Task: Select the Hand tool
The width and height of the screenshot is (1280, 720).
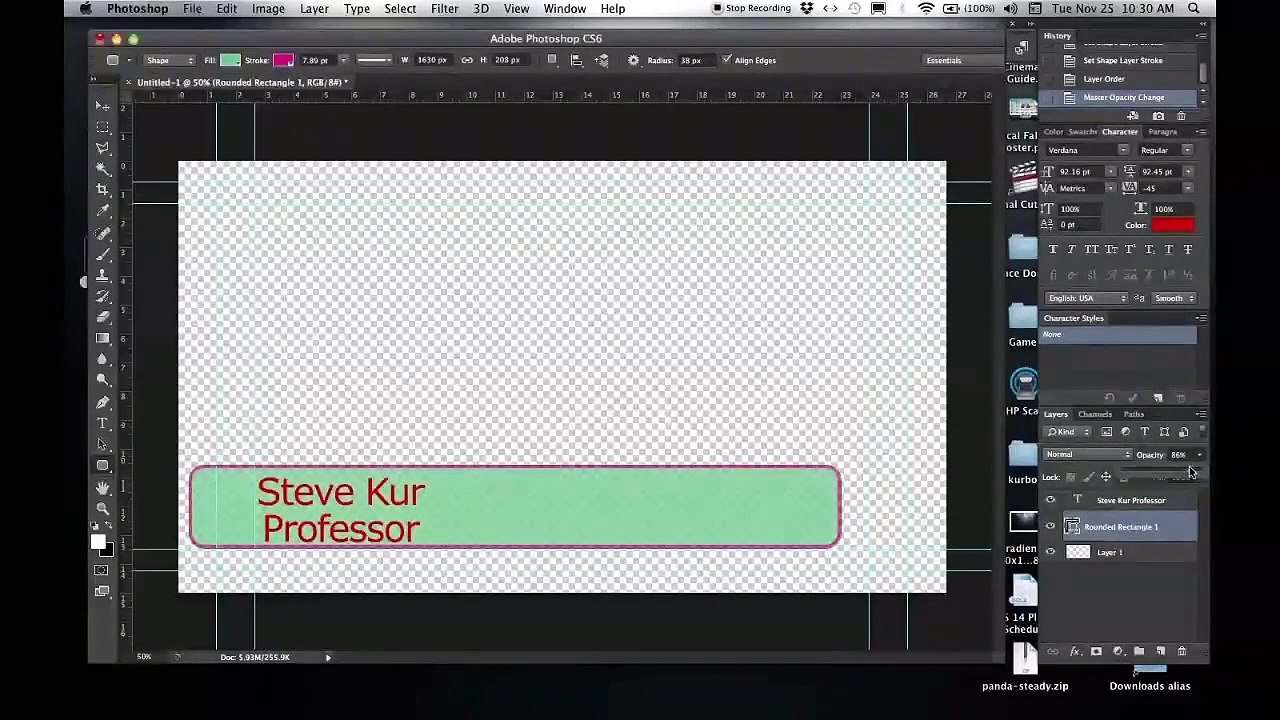Action: 103,487
